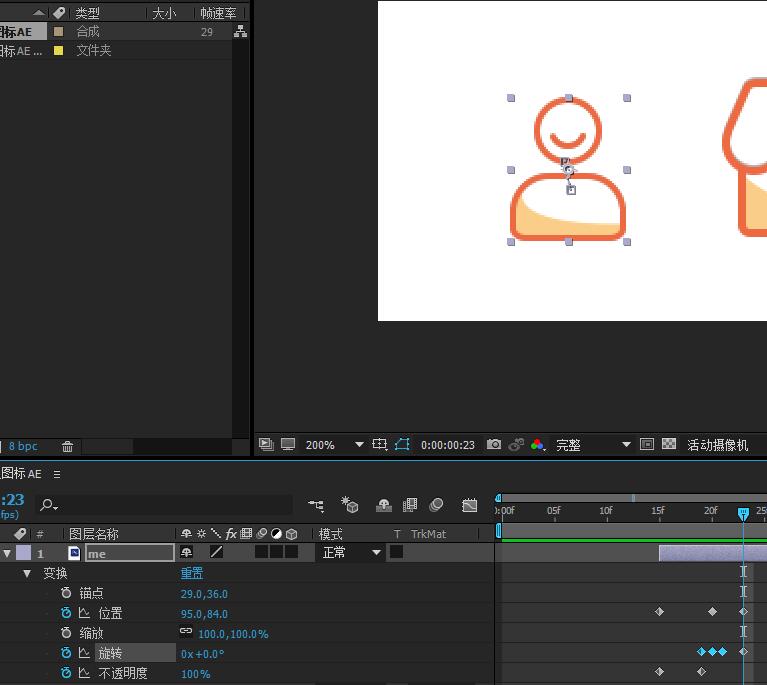Screen dimensions: 767x685
Task: Click the 8 bpc color depth button
Action: 23,446
